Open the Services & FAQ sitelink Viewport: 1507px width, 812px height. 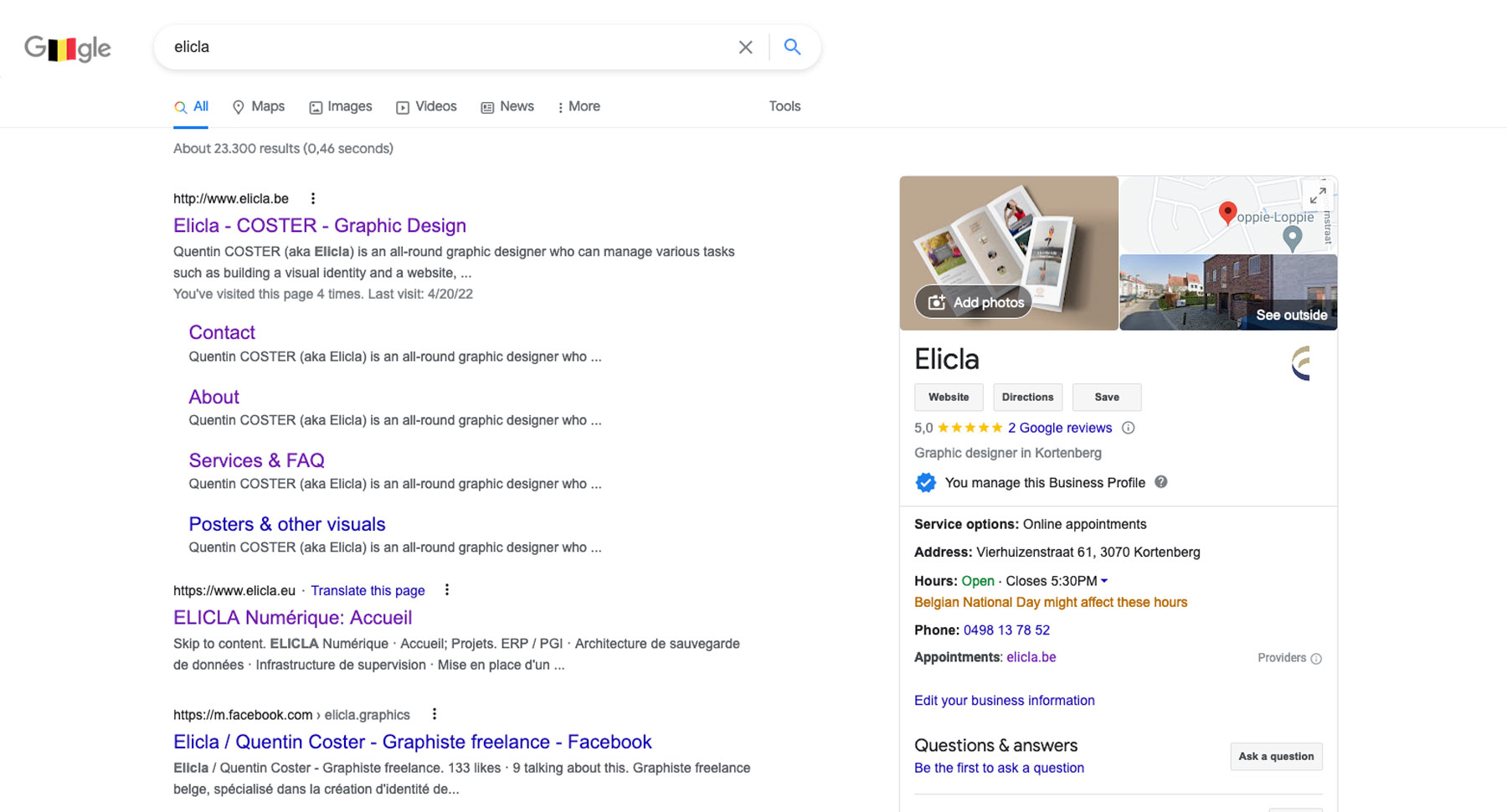pos(256,460)
